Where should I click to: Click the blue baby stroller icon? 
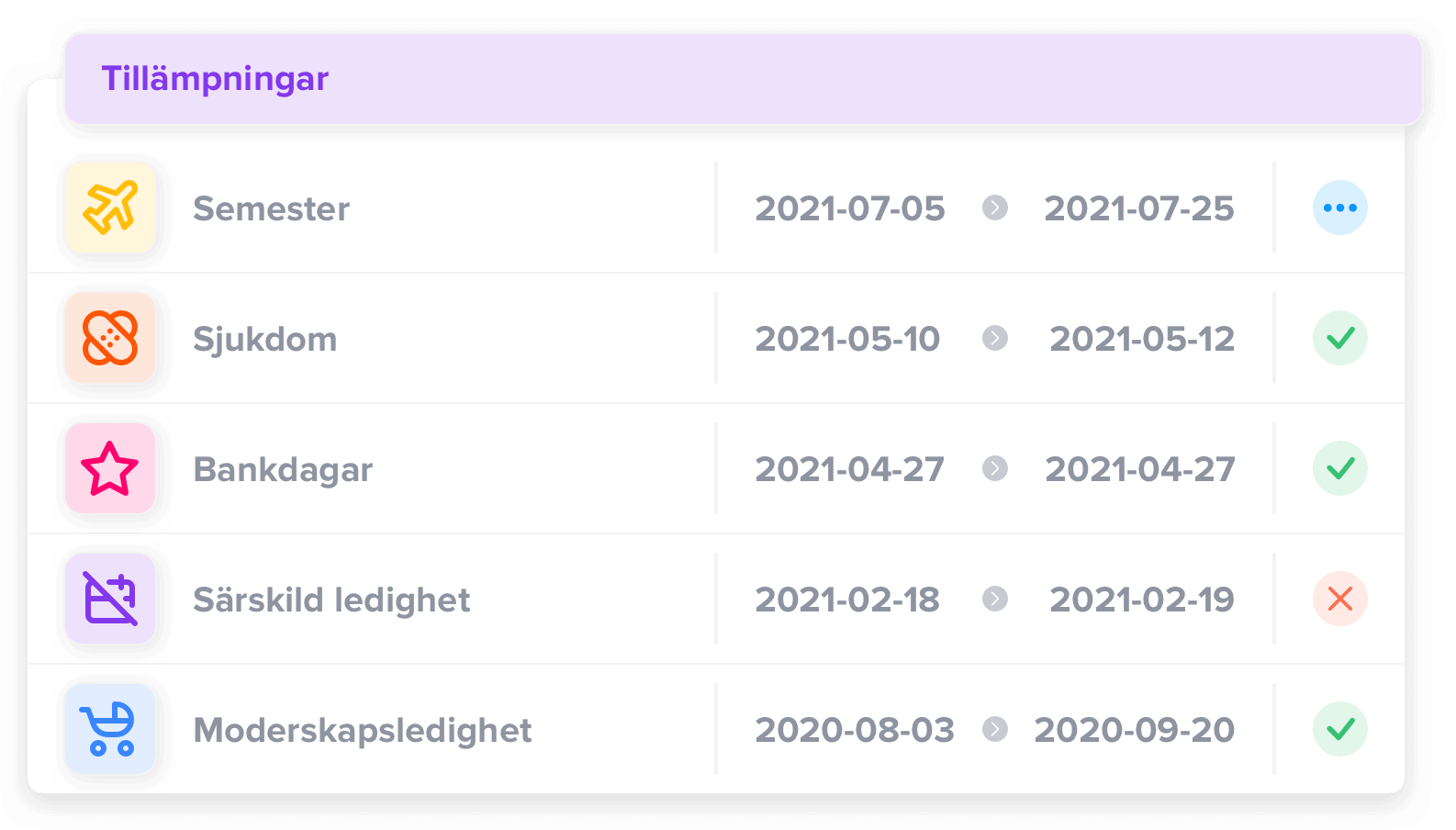110,730
